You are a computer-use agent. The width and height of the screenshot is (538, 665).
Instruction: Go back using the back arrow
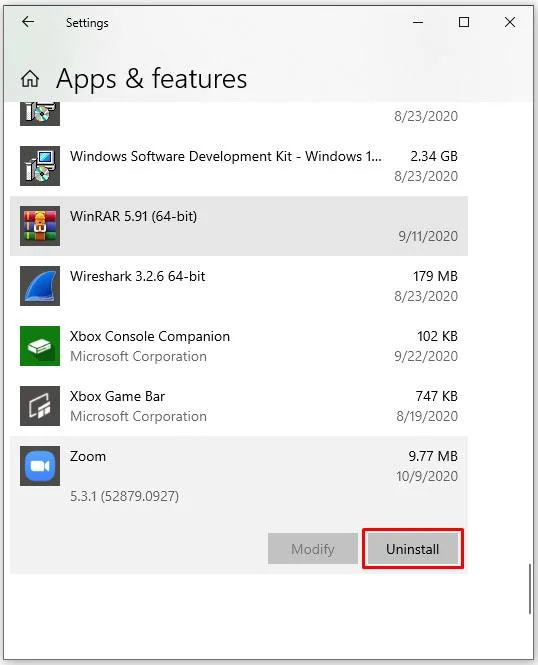(x=28, y=22)
